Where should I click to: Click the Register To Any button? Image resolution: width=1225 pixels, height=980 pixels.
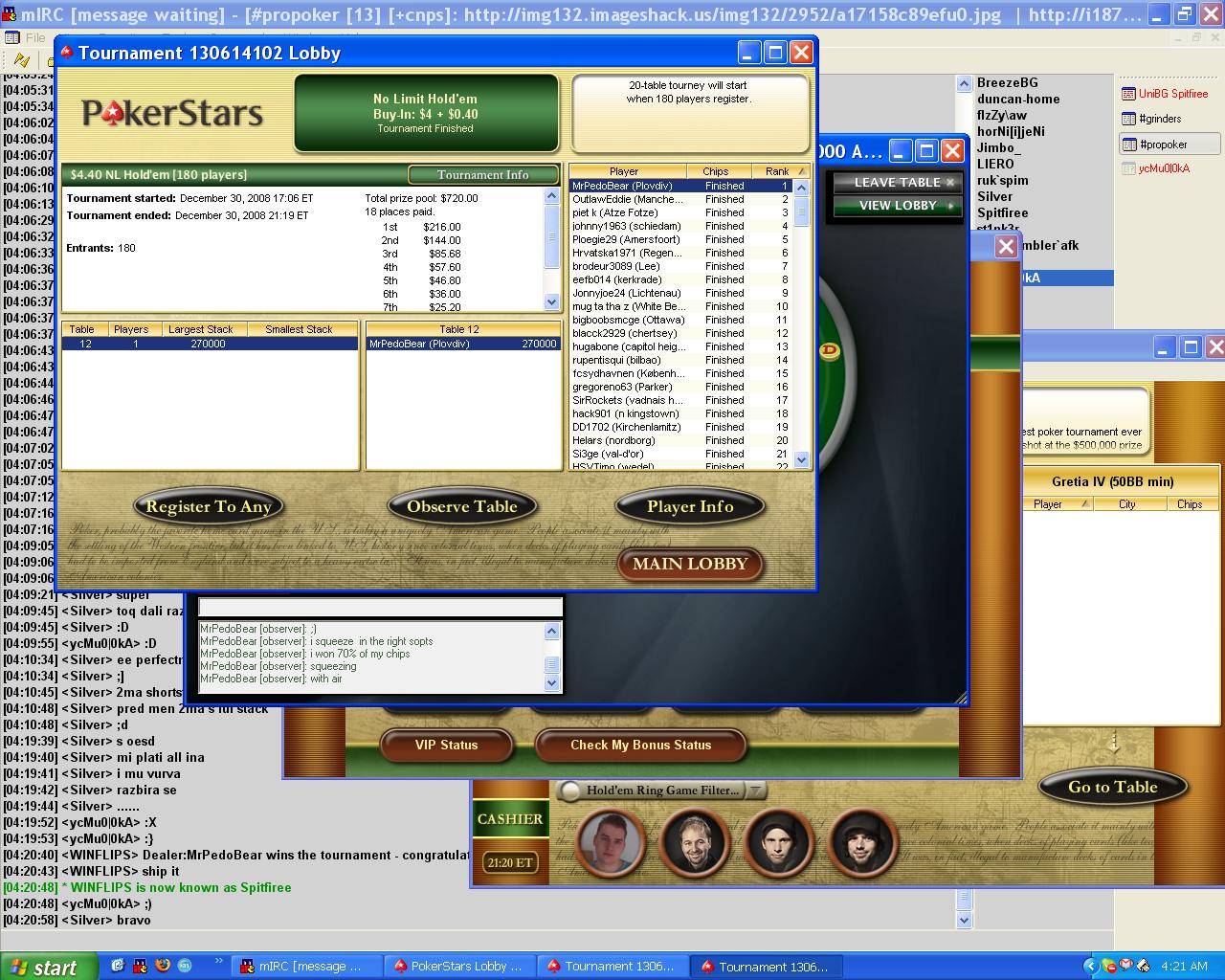pyautogui.click(x=209, y=507)
